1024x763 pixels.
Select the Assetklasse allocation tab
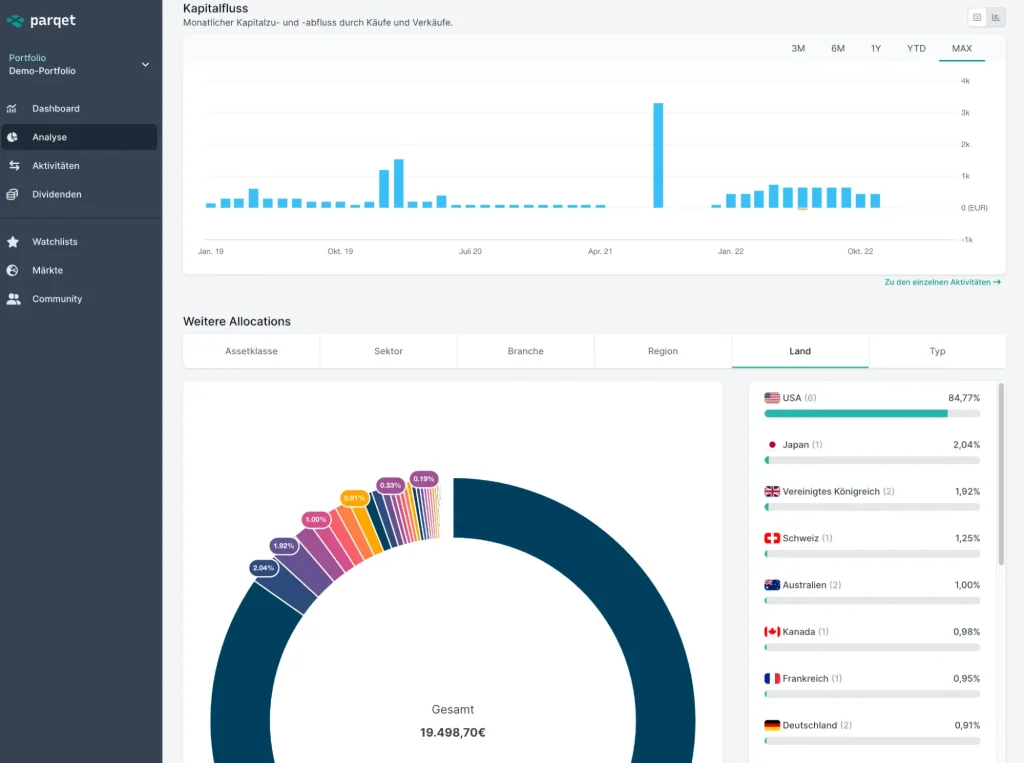coord(251,351)
